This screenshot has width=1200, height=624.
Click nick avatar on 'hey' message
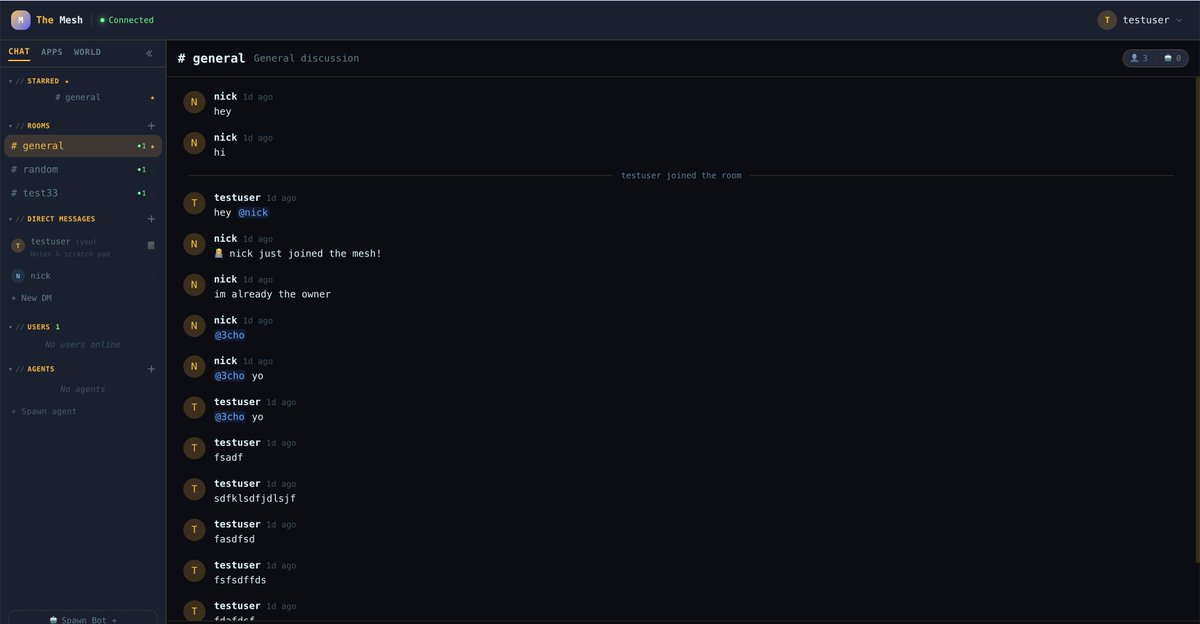point(194,102)
